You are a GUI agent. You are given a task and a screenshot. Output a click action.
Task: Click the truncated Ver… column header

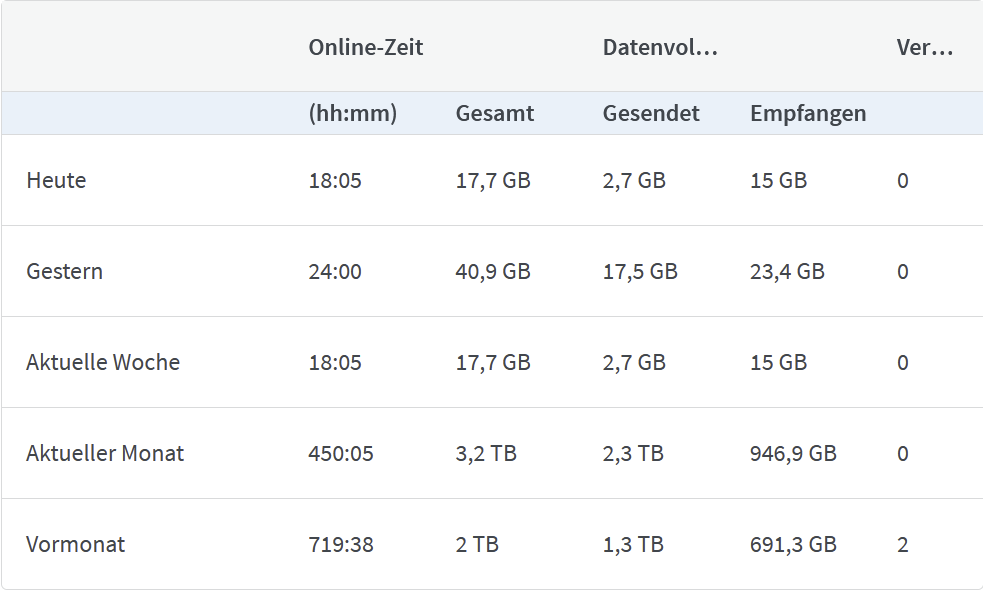[x=924, y=47]
